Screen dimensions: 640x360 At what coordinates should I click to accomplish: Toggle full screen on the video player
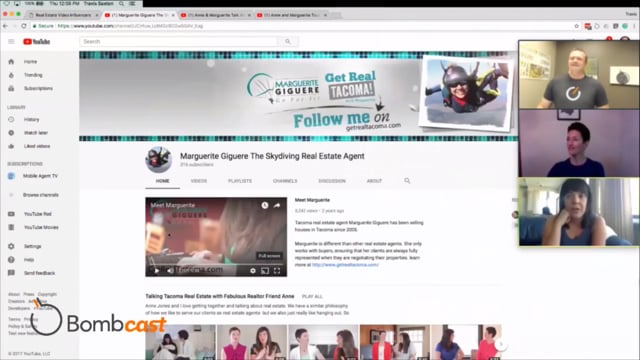coord(277,271)
